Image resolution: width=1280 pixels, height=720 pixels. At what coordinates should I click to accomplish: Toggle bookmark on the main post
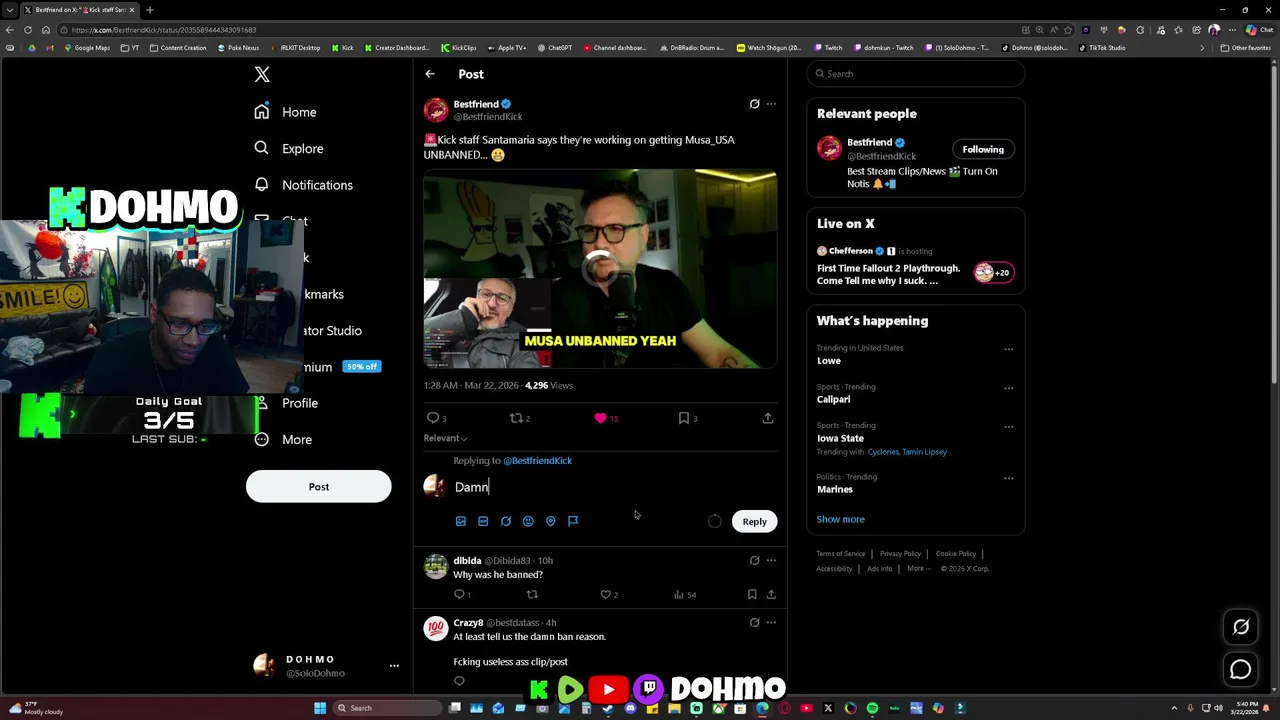(x=684, y=418)
